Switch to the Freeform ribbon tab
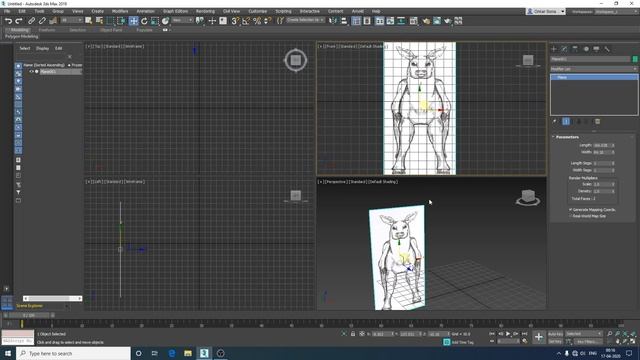 (x=47, y=30)
